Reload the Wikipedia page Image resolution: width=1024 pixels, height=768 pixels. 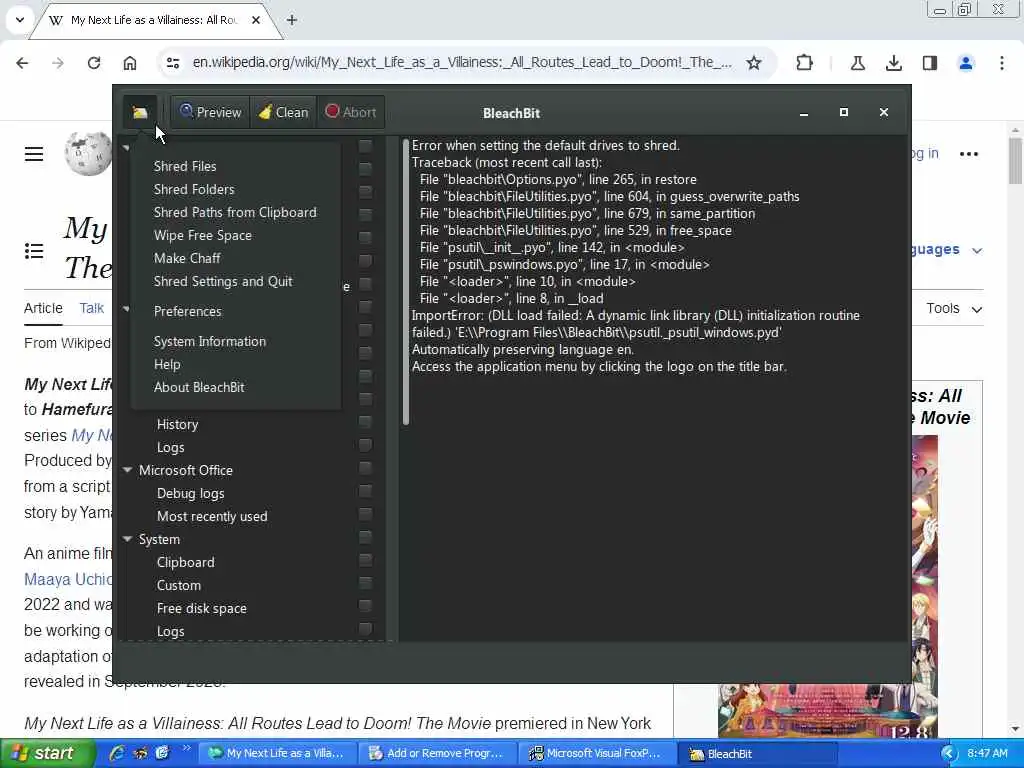pos(94,63)
